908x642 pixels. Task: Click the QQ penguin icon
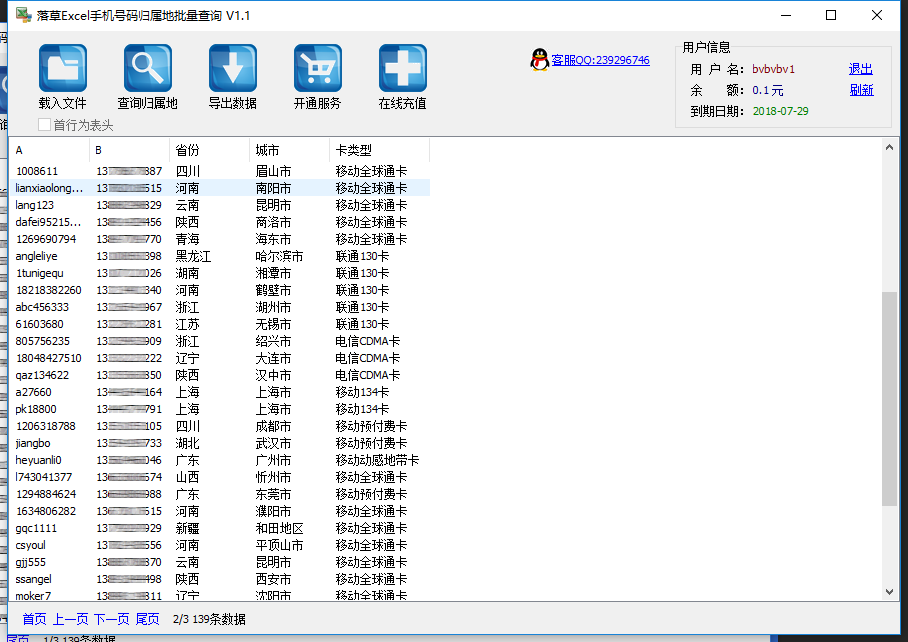click(539, 61)
